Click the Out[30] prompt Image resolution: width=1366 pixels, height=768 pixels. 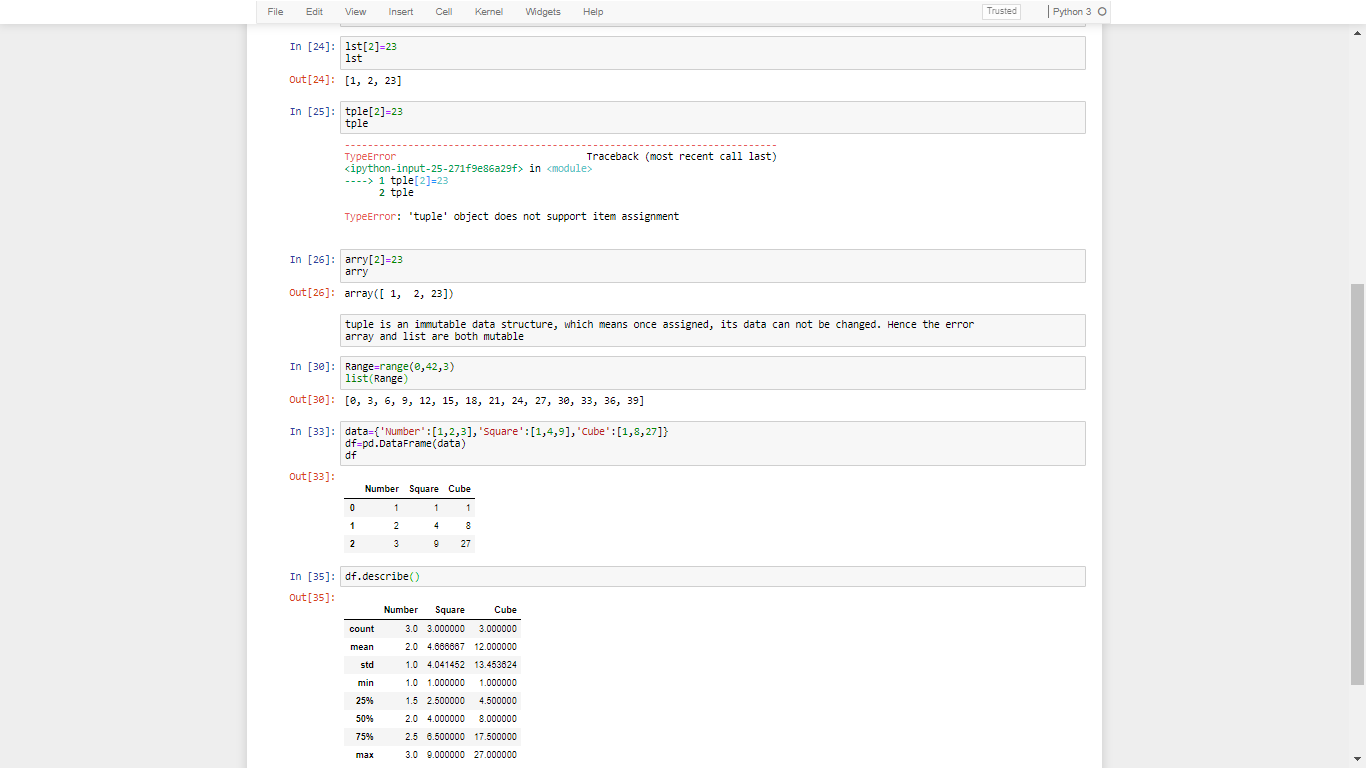pos(312,400)
